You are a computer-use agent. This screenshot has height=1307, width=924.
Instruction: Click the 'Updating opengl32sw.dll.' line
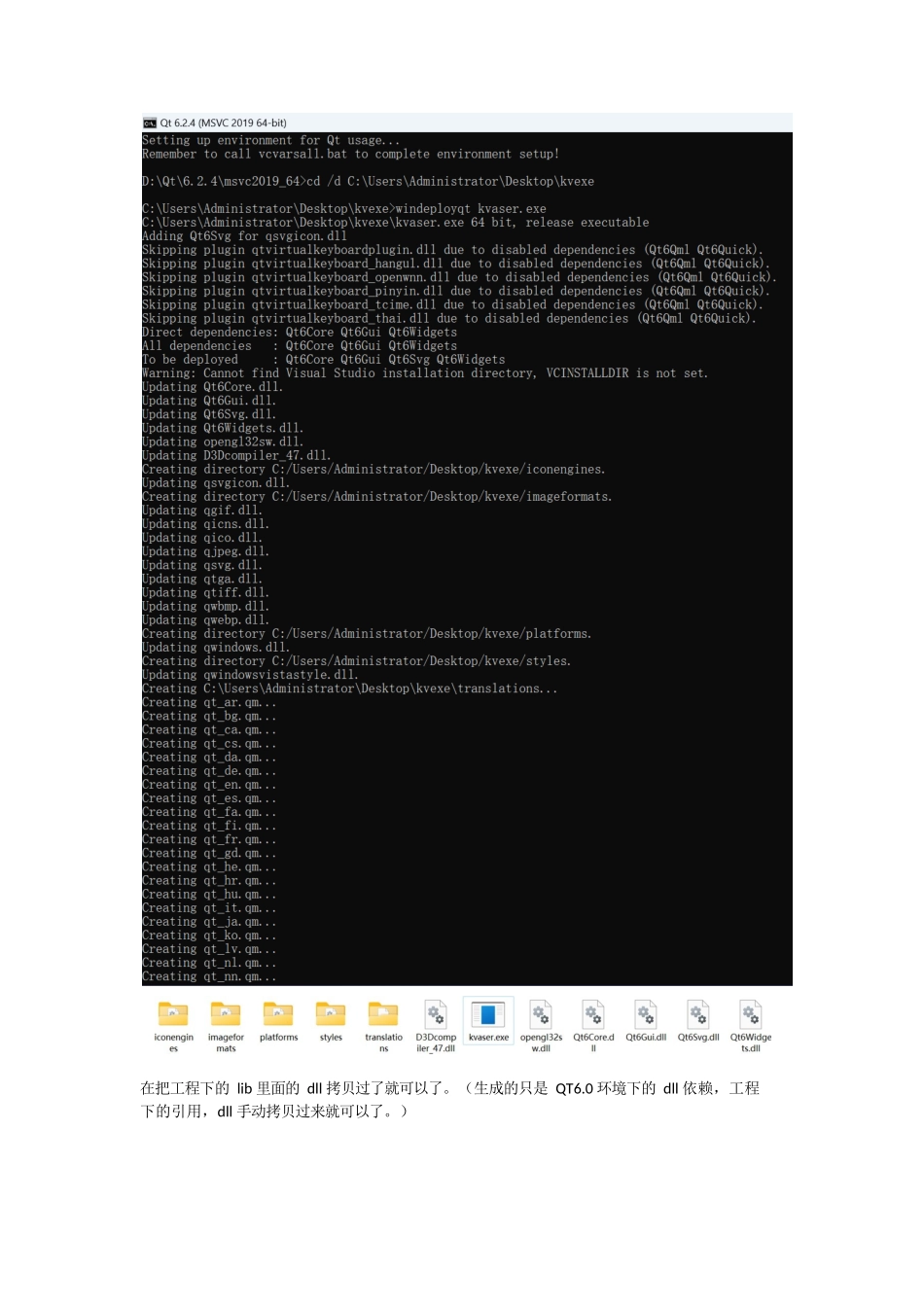coord(223,442)
